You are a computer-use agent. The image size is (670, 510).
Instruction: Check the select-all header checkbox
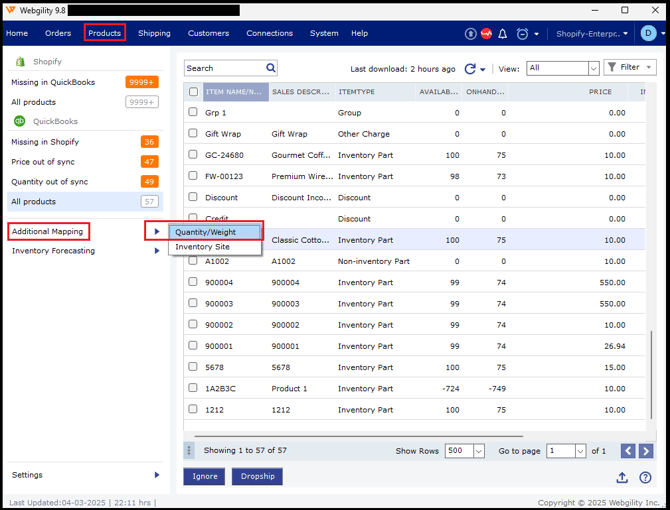click(193, 91)
